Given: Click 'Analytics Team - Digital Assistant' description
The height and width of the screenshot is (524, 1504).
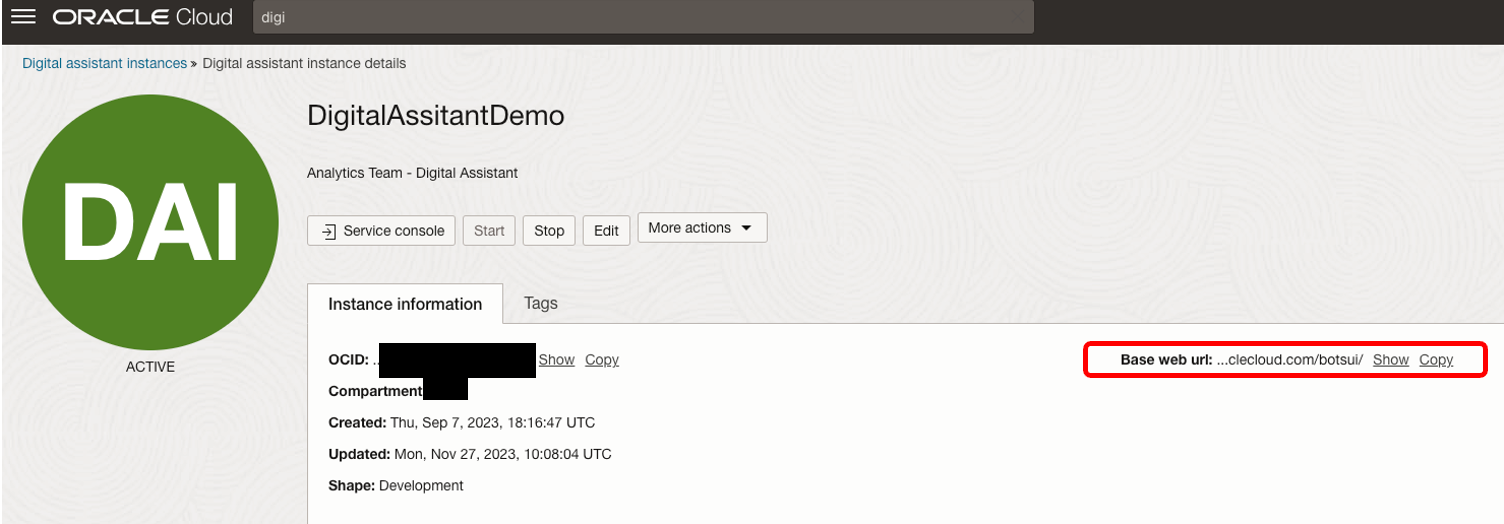Looking at the screenshot, I should coord(412,173).
